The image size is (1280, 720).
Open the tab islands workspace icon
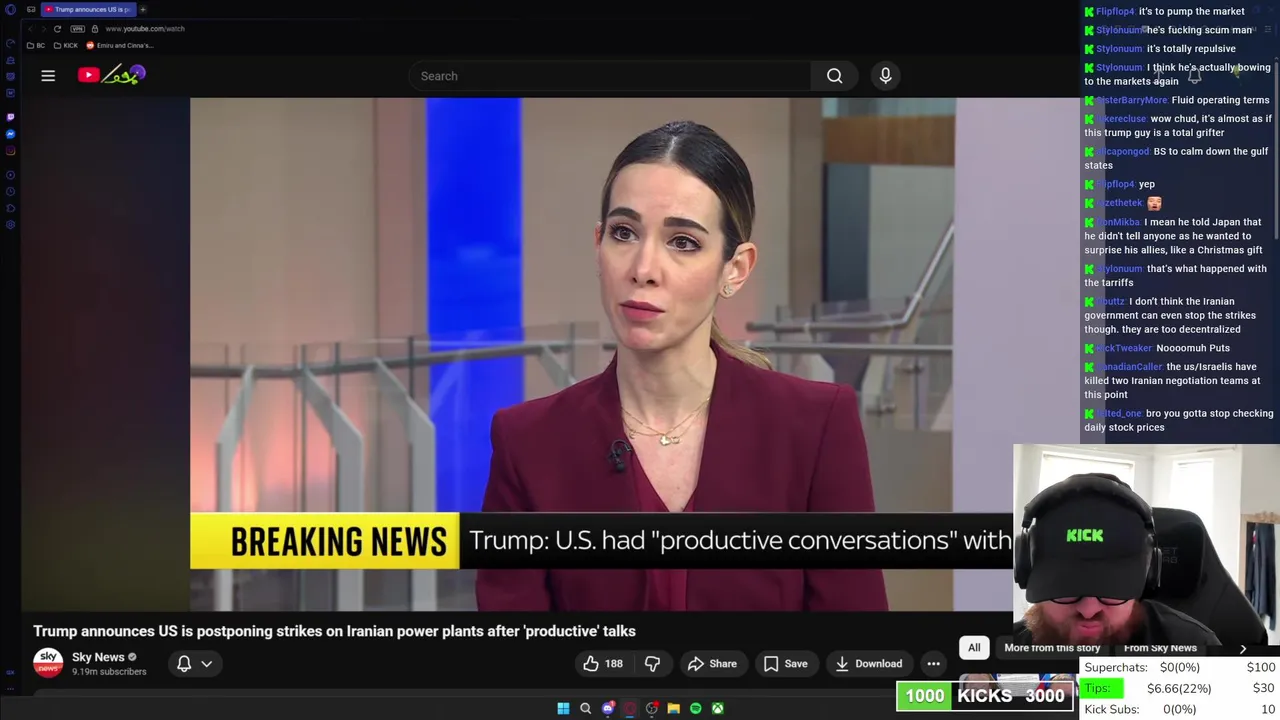(31, 9)
